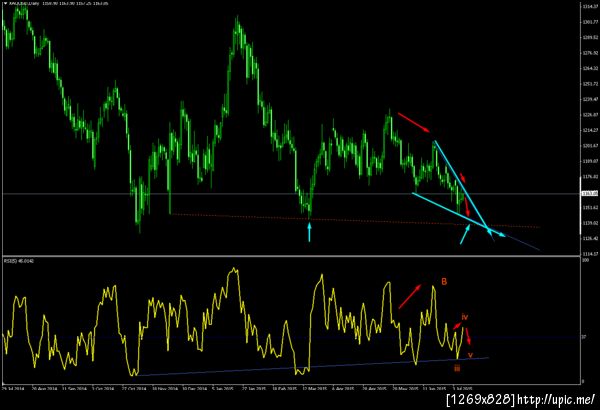Click the 1126.42 price axis label
This screenshot has height=410, width=600.
click(x=590, y=238)
